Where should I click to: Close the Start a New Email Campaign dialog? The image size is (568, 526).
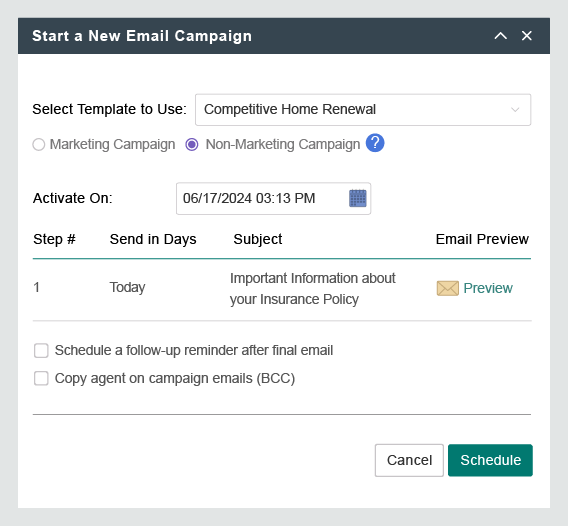(x=527, y=36)
